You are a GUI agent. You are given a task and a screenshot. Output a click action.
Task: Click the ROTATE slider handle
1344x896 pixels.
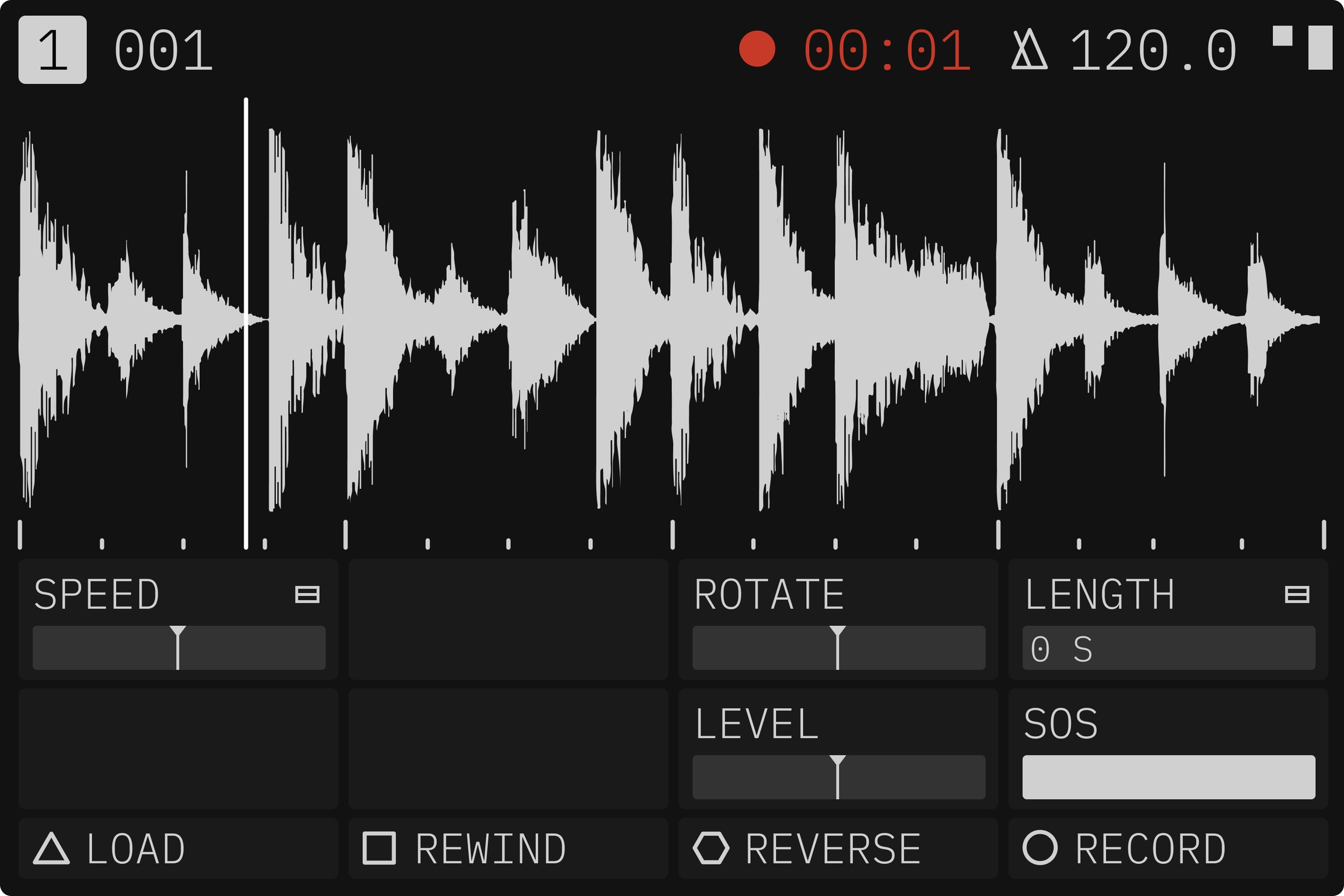pos(838,647)
